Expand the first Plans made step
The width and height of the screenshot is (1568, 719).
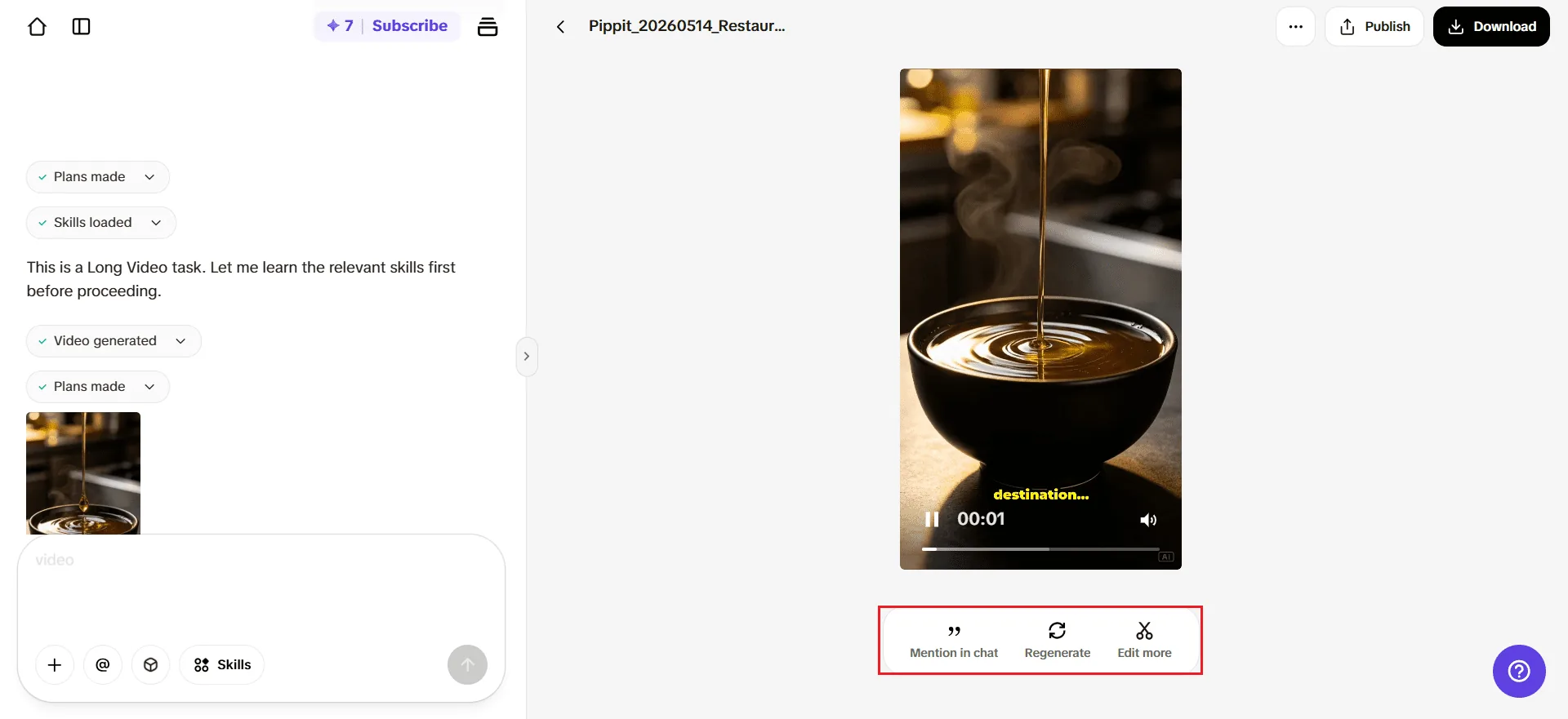click(x=97, y=177)
